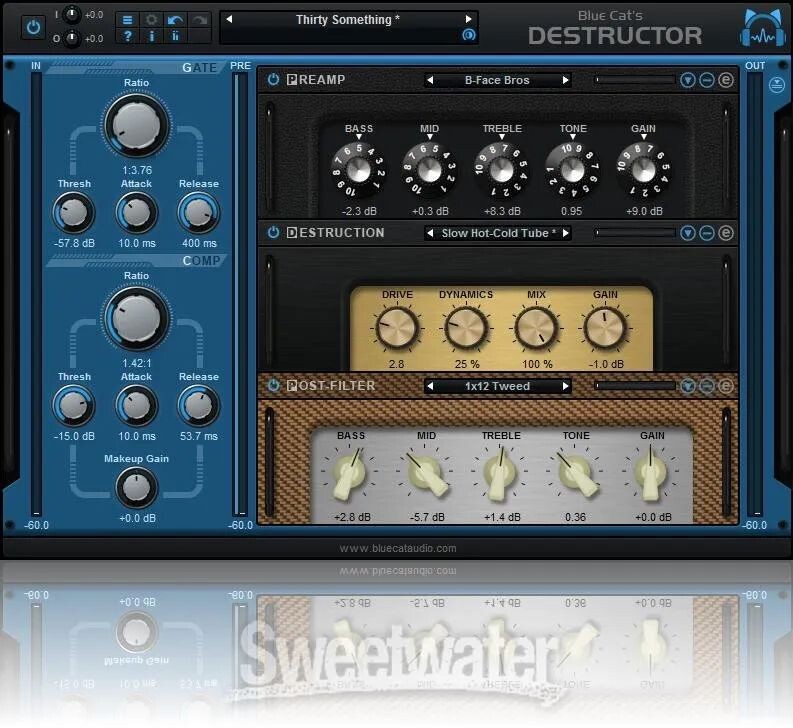The height and width of the screenshot is (728, 793).
Task: Click Destruction minus collapse icon
Action: click(707, 233)
